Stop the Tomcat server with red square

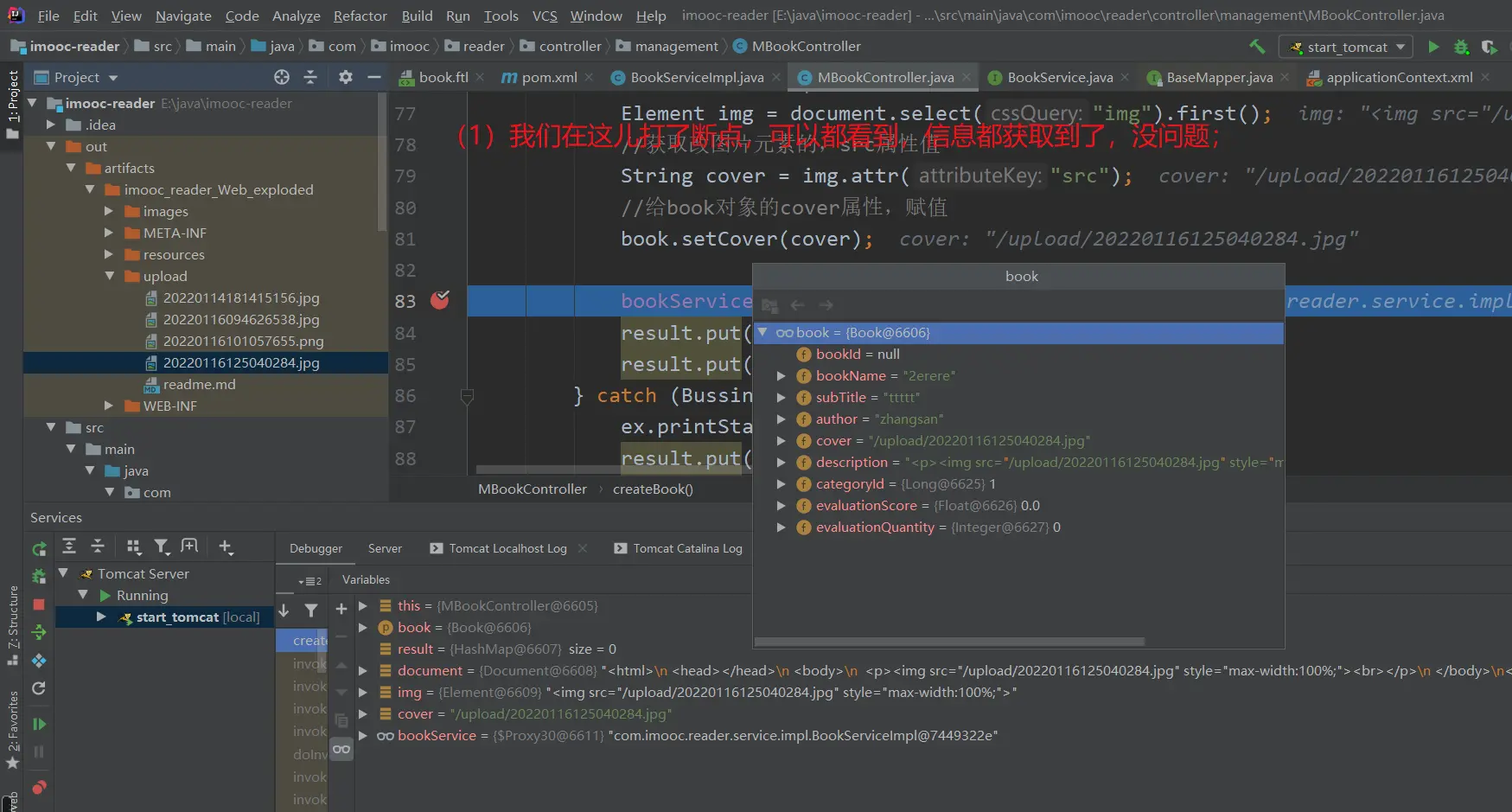point(39,604)
